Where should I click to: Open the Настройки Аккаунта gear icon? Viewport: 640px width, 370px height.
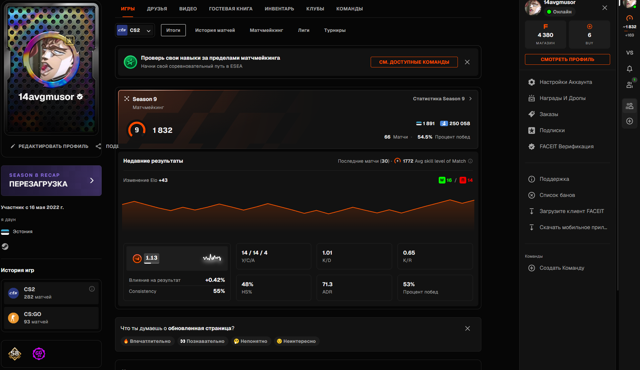point(531,82)
